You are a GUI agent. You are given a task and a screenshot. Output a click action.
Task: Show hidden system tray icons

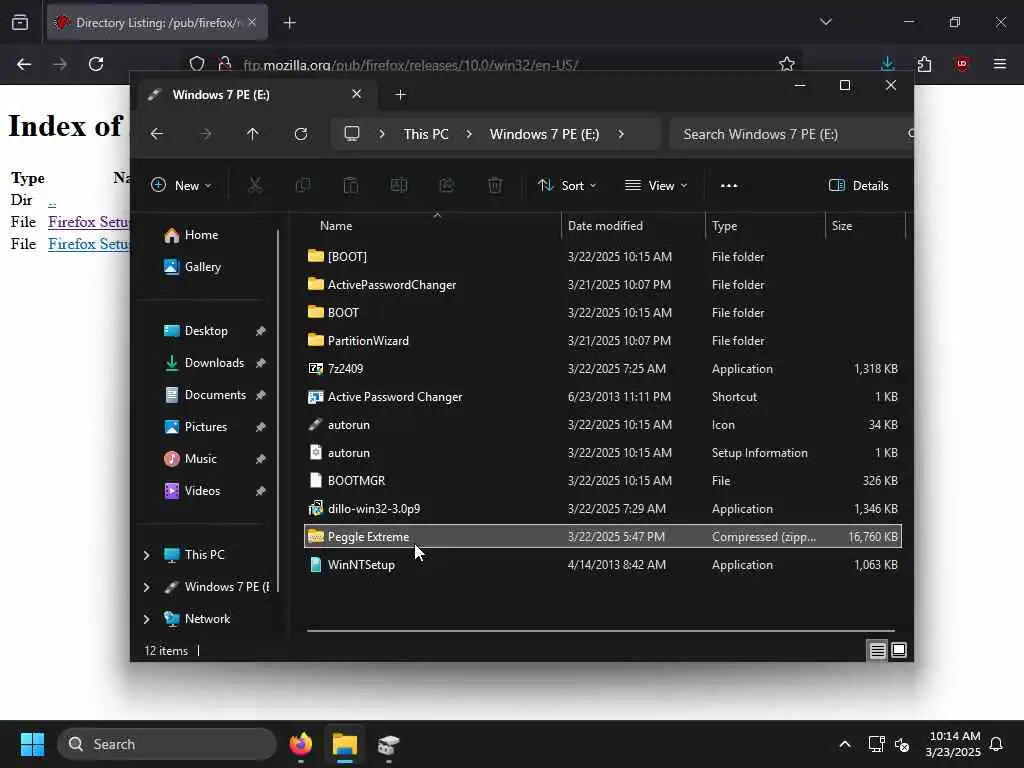tap(844, 744)
